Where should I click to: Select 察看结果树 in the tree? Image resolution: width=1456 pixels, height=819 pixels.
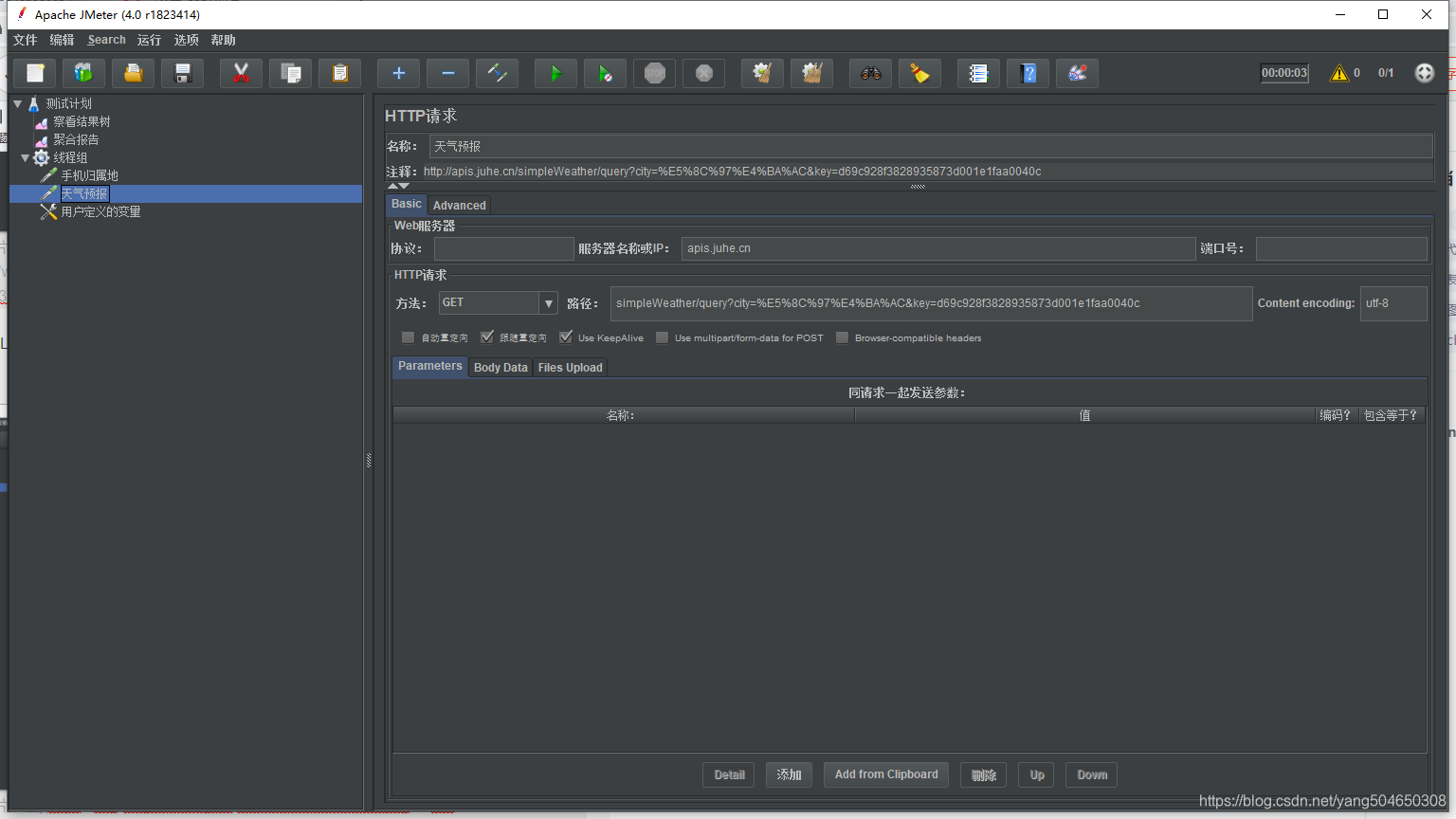pos(82,121)
